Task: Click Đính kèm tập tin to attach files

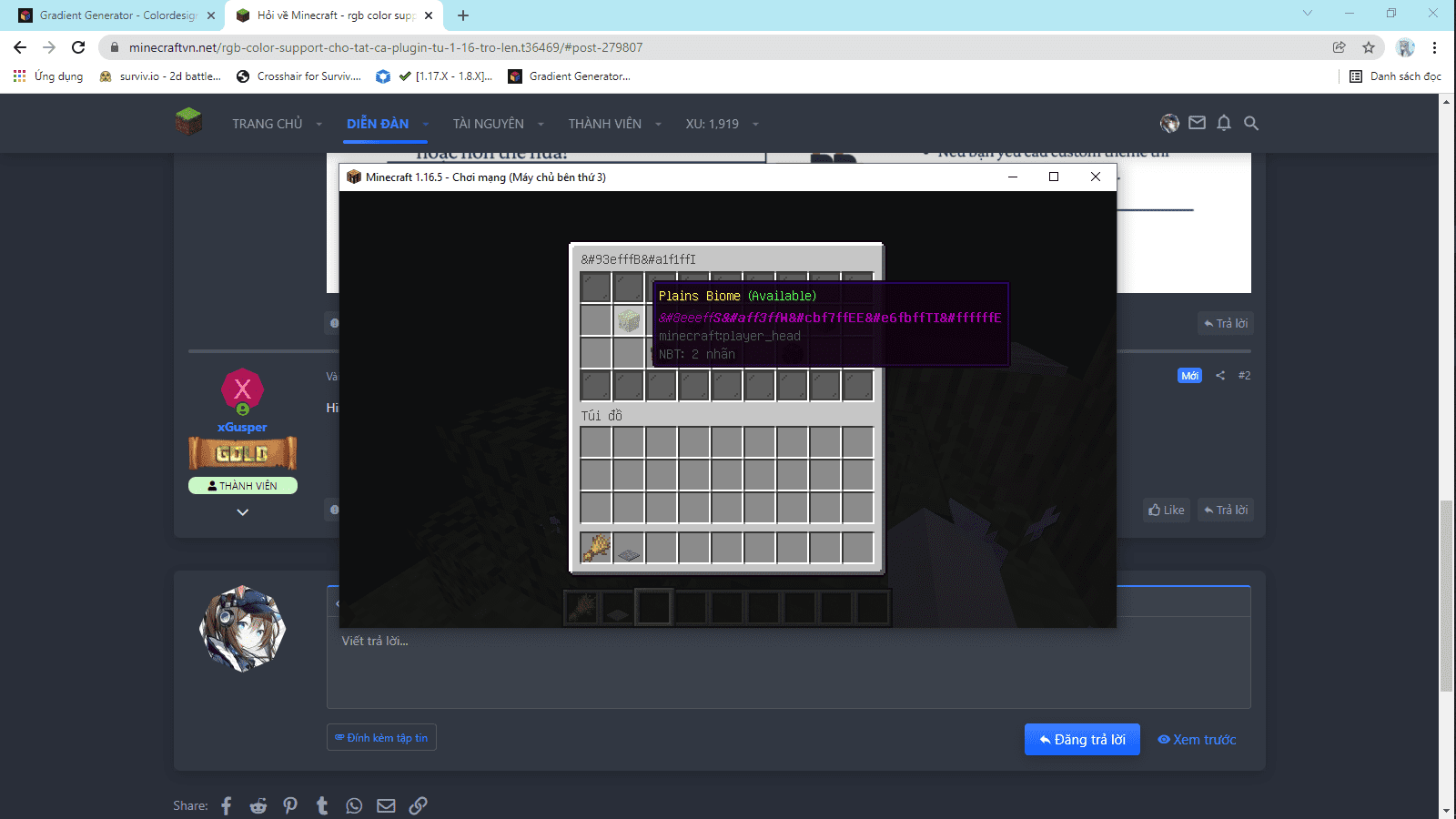Action: 381,738
